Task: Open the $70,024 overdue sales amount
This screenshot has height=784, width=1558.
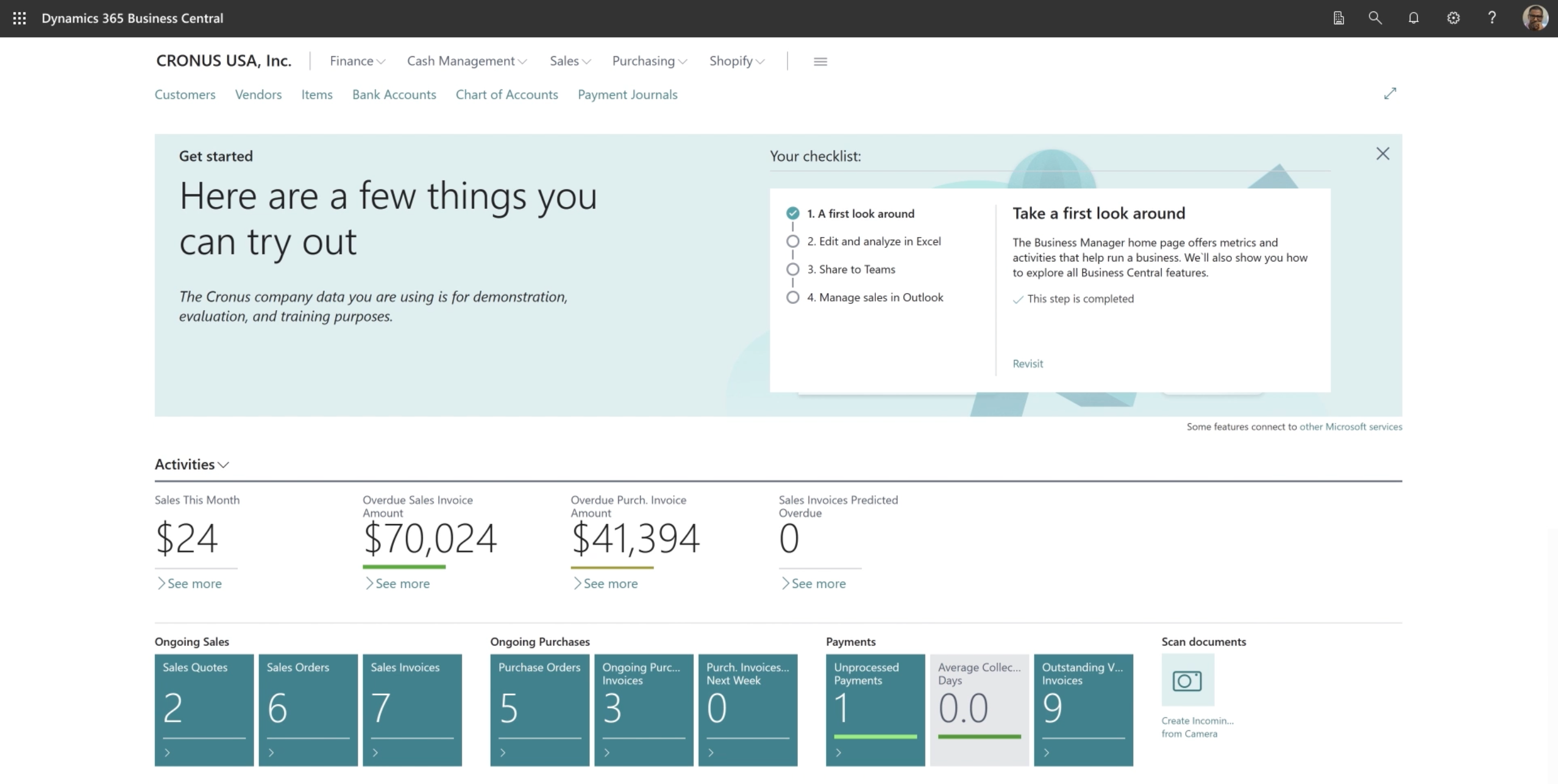Action: pos(430,539)
